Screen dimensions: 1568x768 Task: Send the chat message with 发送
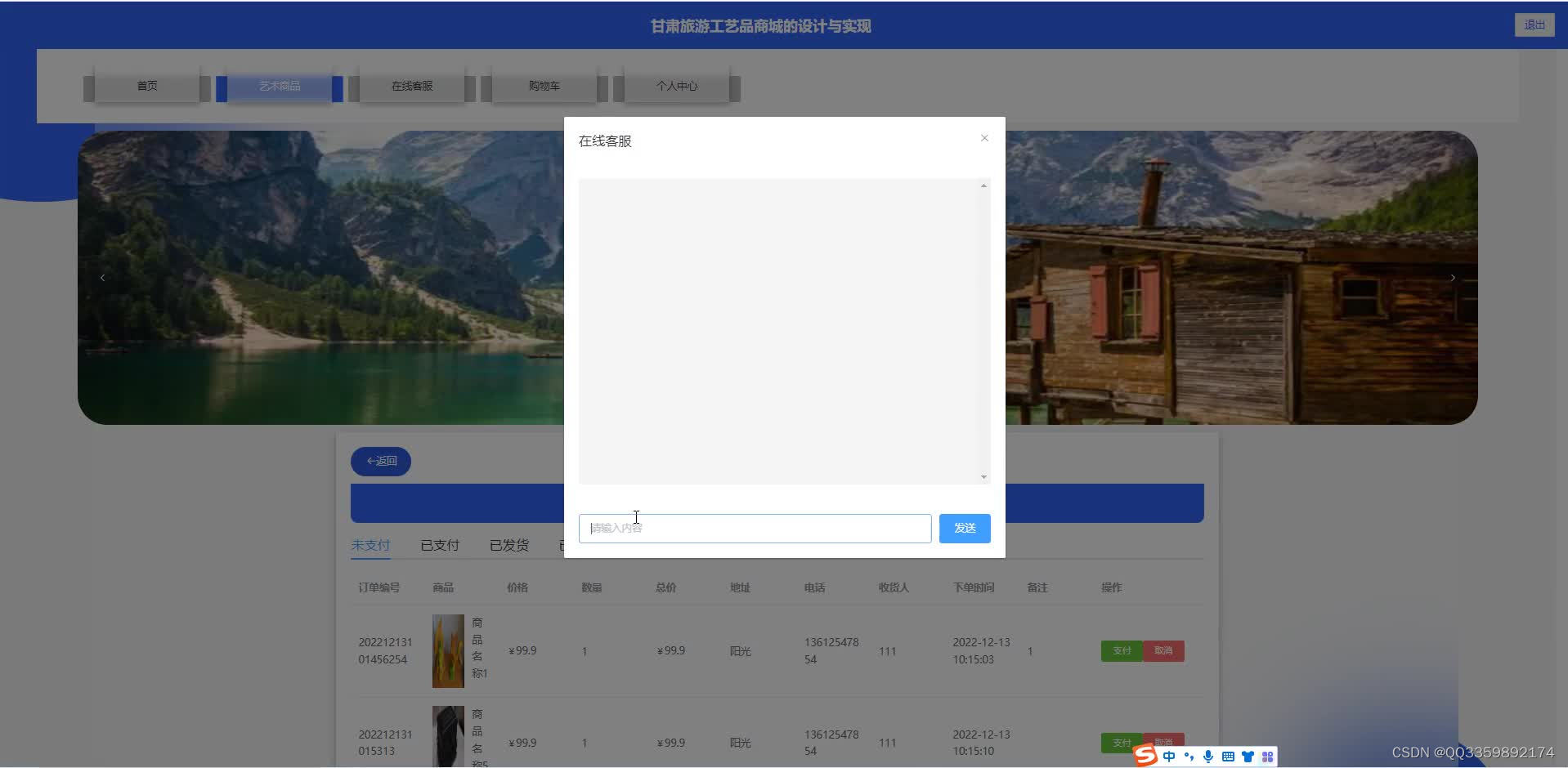(965, 529)
